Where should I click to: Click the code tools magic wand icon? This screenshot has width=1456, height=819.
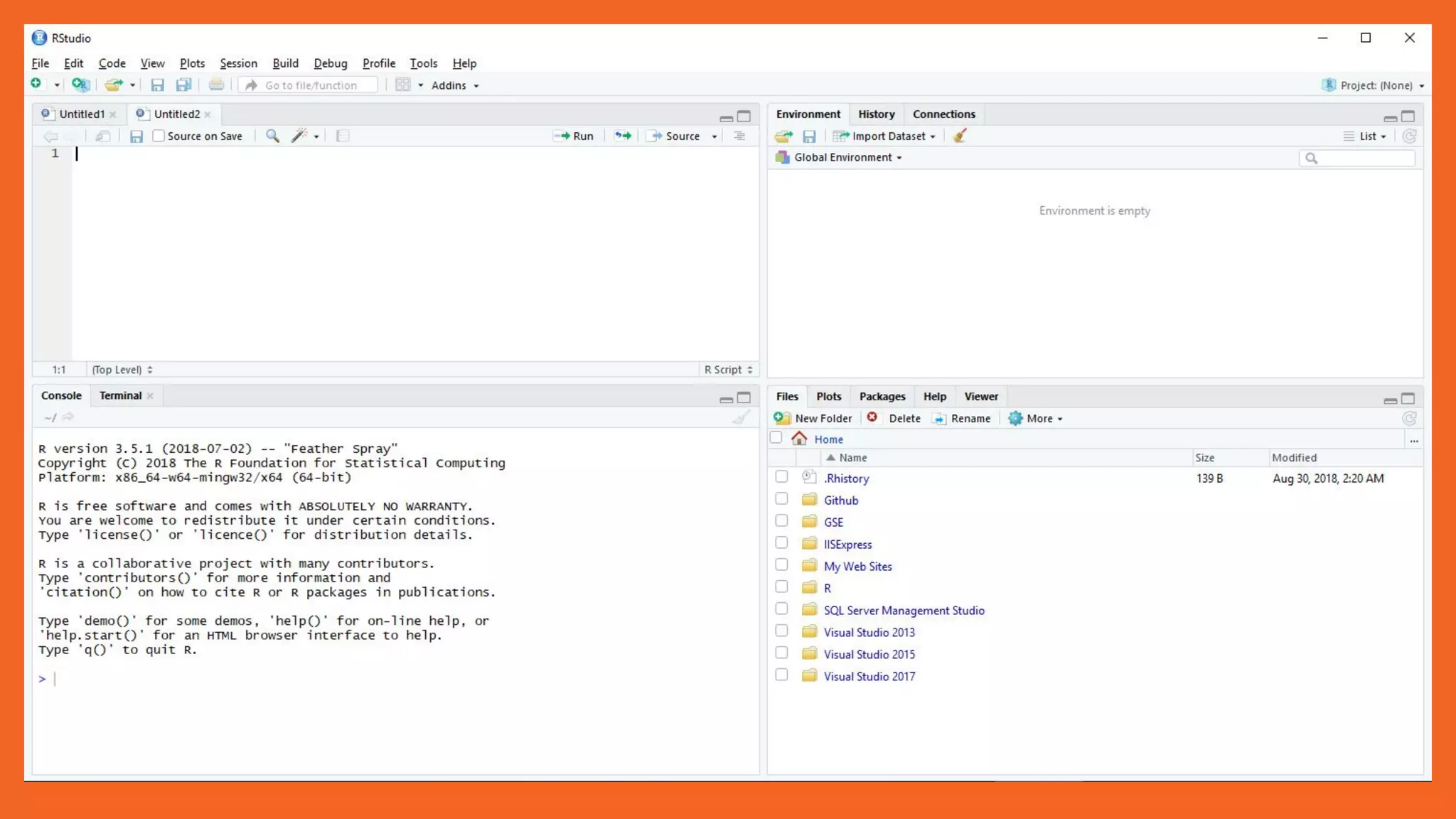300,136
